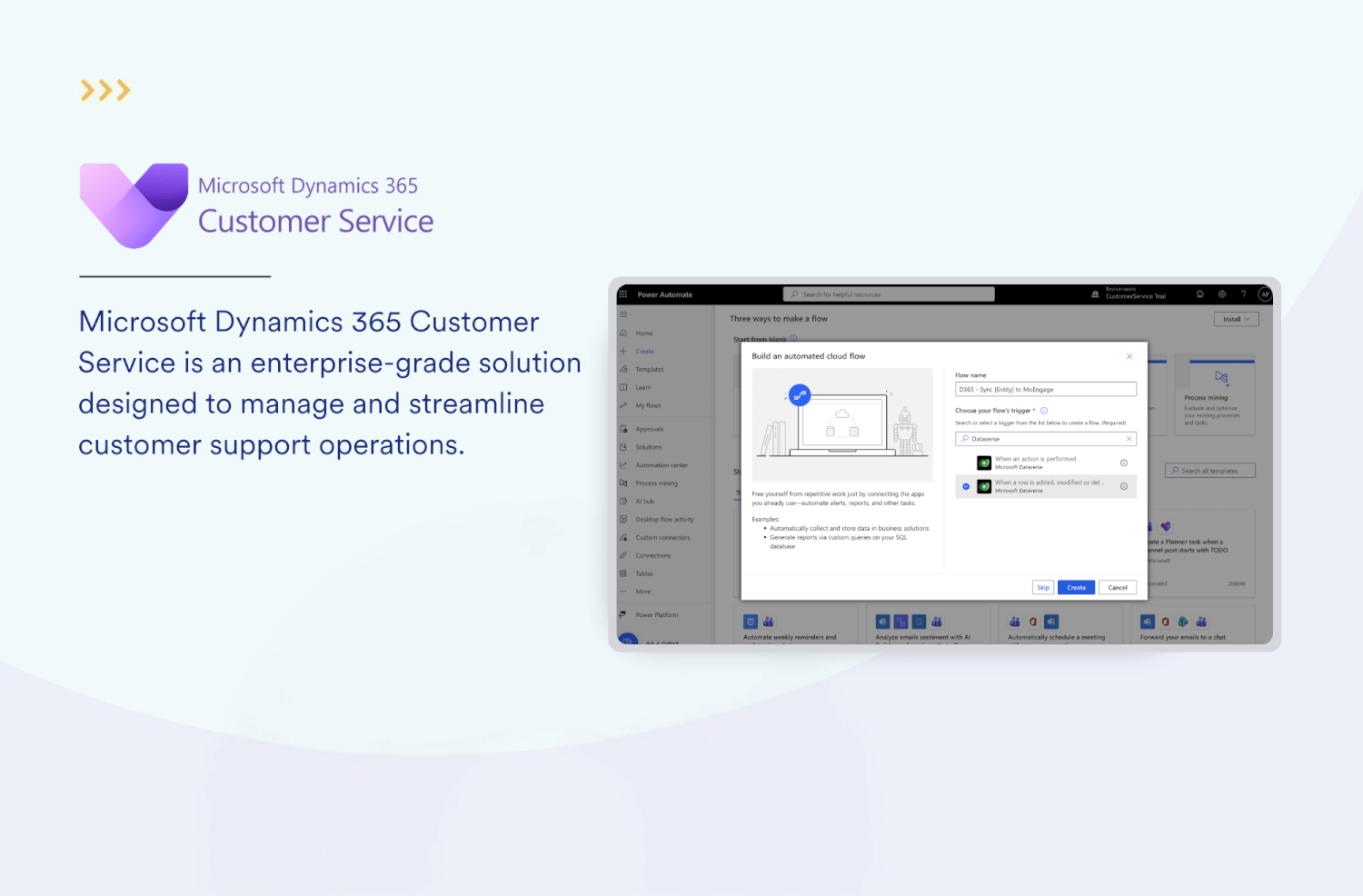This screenshot has width=1363, height=896.
Task: Click the help question-mark icon
Action: [1244, 294]
